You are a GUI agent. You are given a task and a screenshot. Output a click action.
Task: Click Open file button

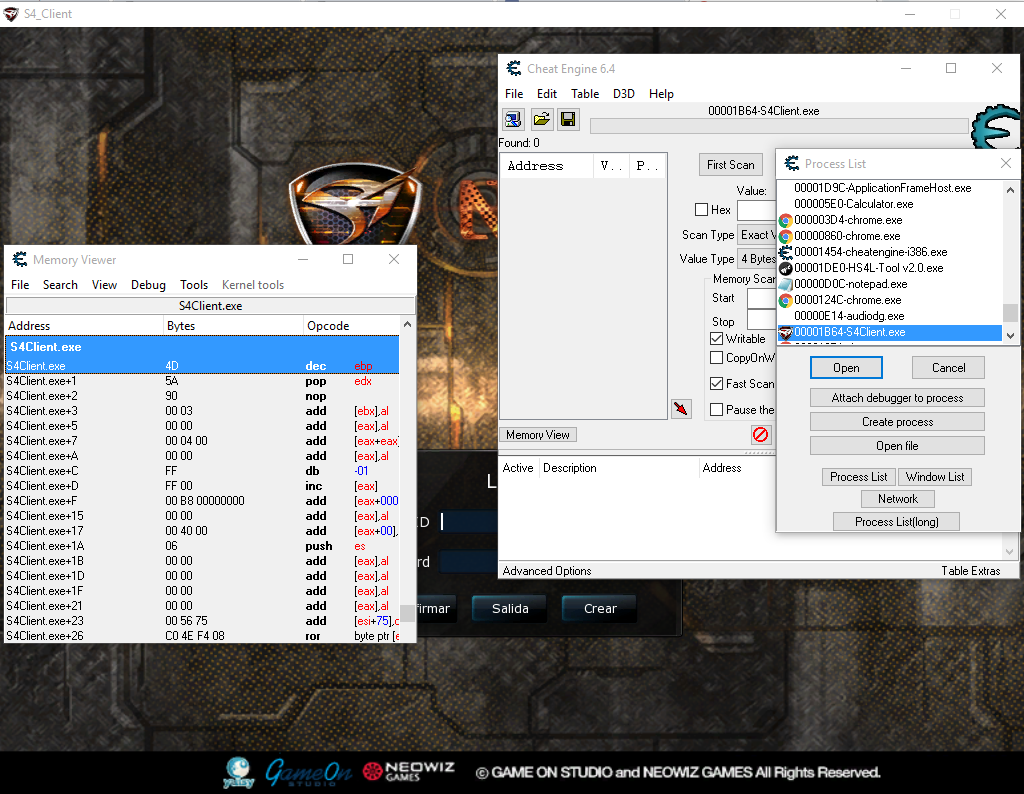point(897,446)
